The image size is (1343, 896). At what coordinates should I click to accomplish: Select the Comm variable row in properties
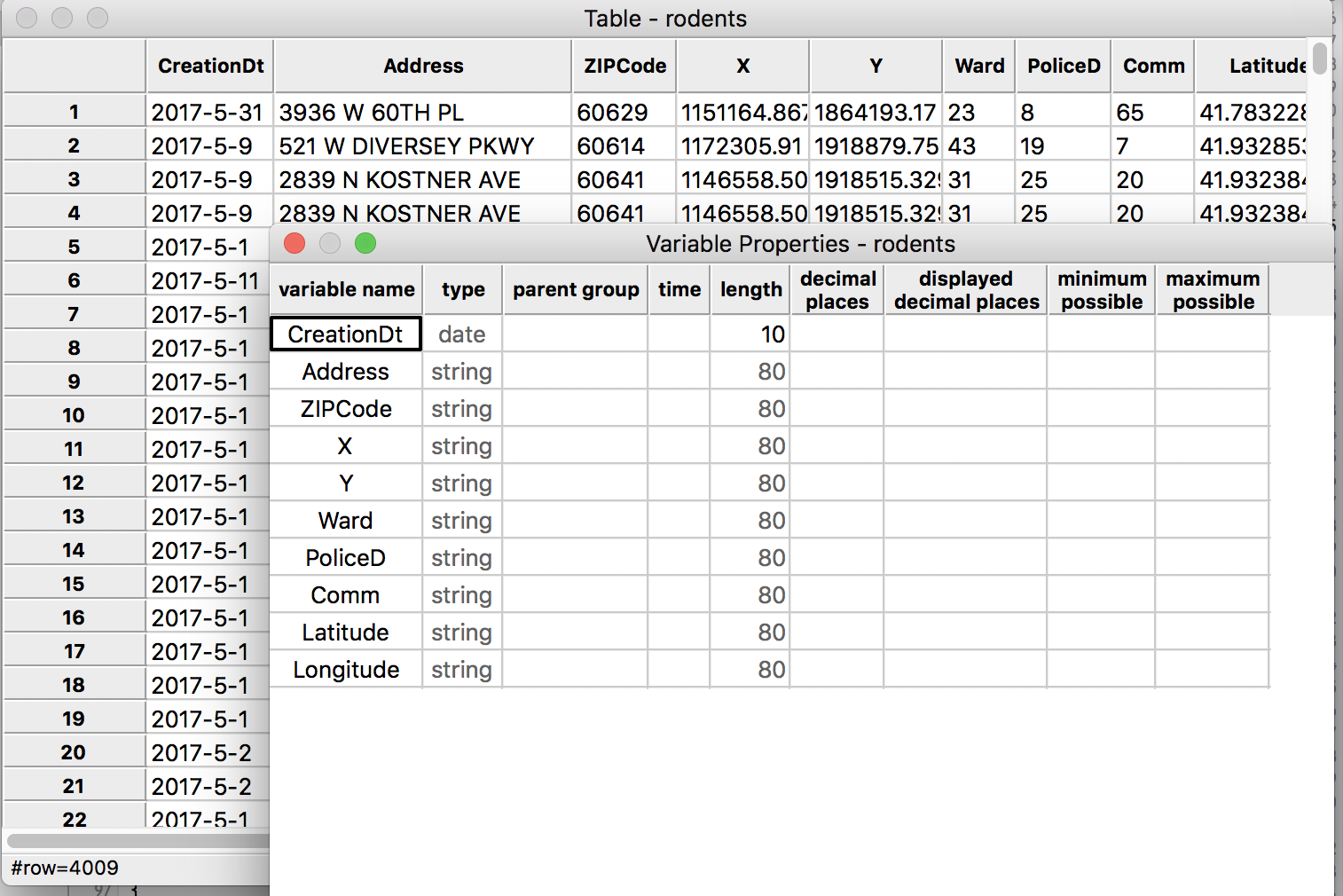(x=345, y=594)
